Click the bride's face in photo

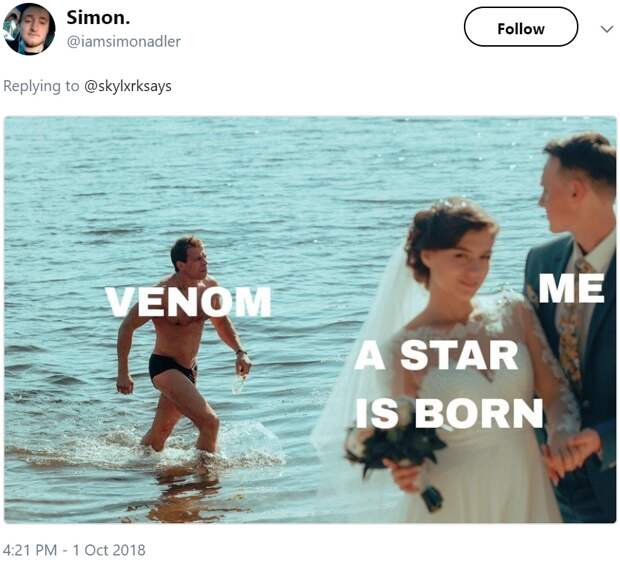pos(465,264)
